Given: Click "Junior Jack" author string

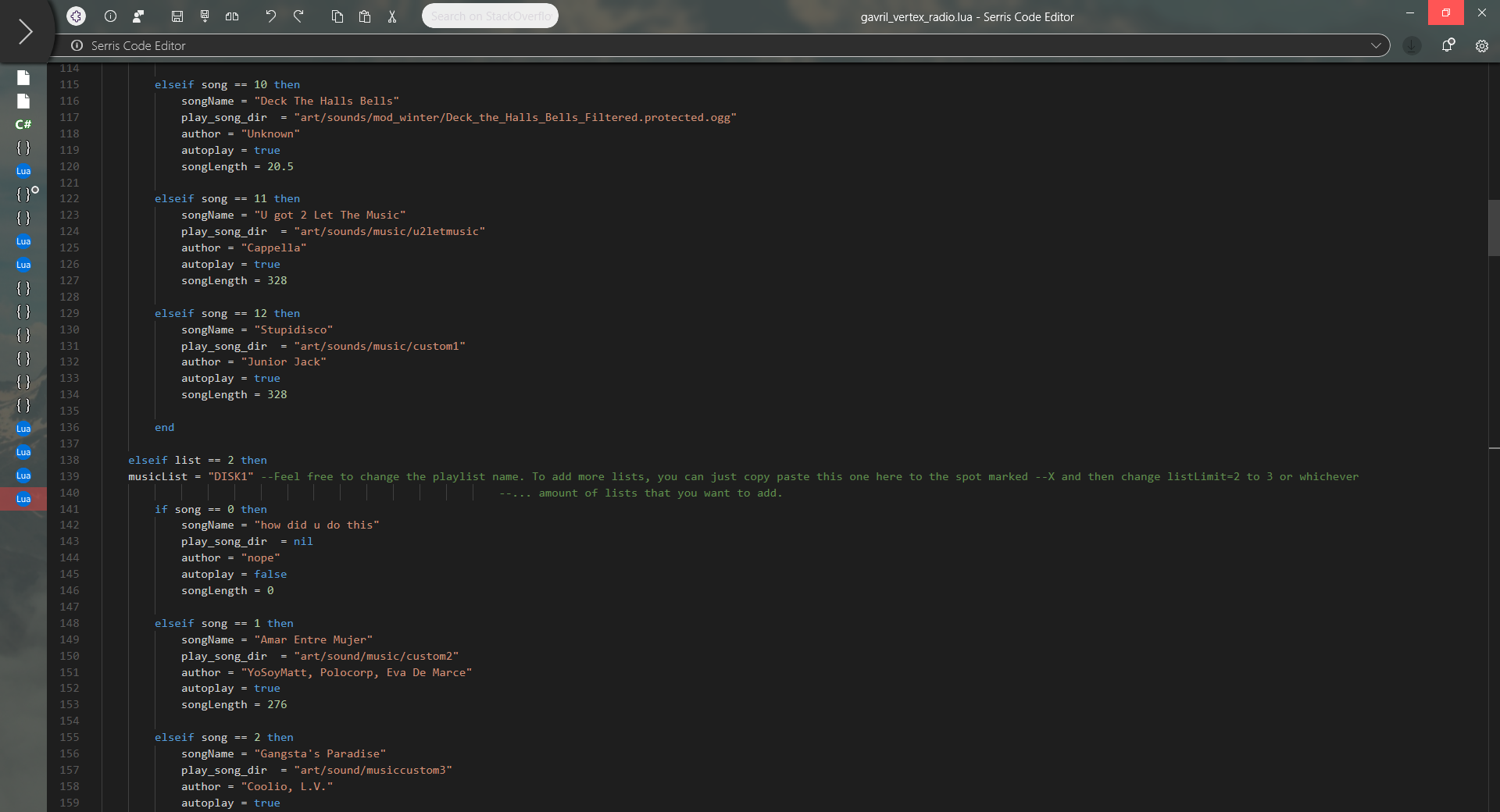Looking at the screenshot, I should [x=284, y=361].
